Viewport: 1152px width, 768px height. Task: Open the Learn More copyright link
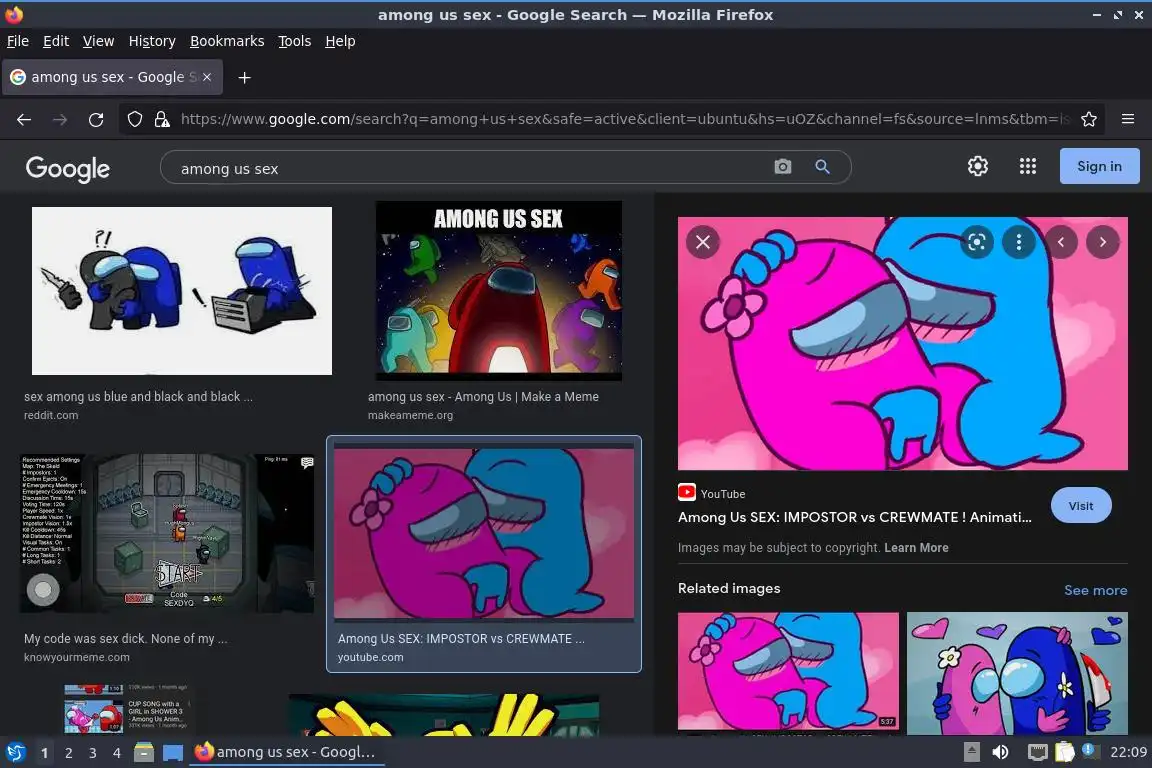(x=916, y=548)
